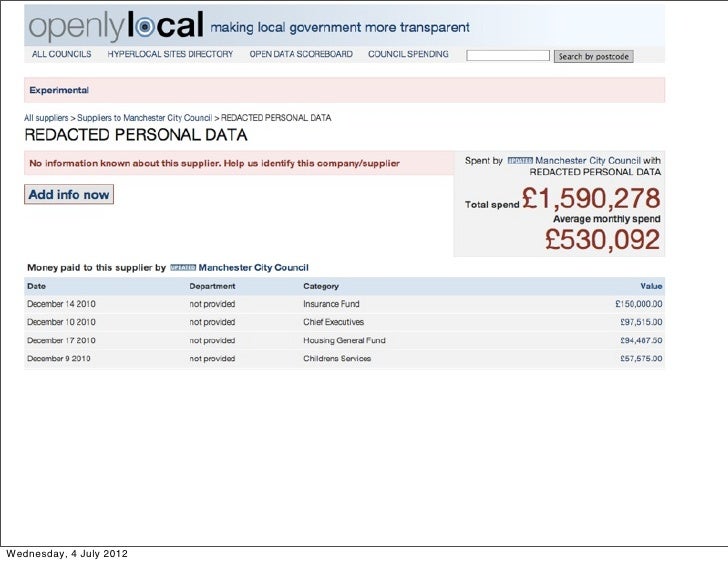
Task: Open Manchester City Council link in spend box
Action: 588,161
